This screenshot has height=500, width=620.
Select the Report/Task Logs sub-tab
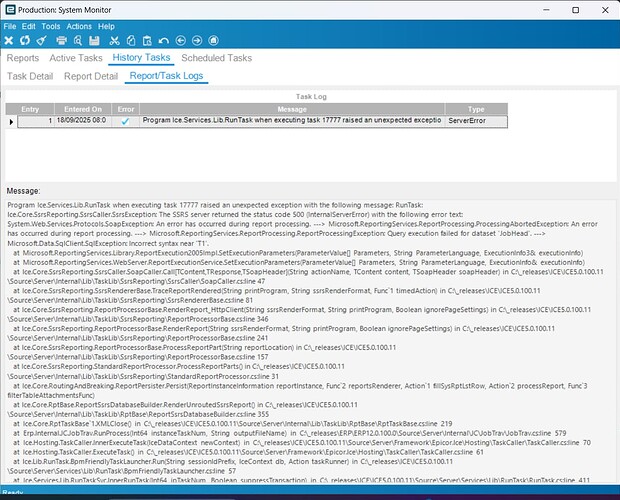(166, 76)
